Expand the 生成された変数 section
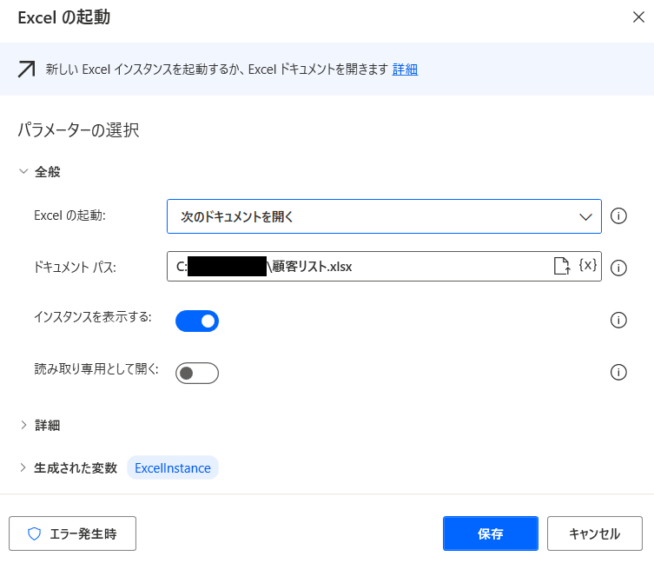The image size is (654, 563). coord(23,468)
